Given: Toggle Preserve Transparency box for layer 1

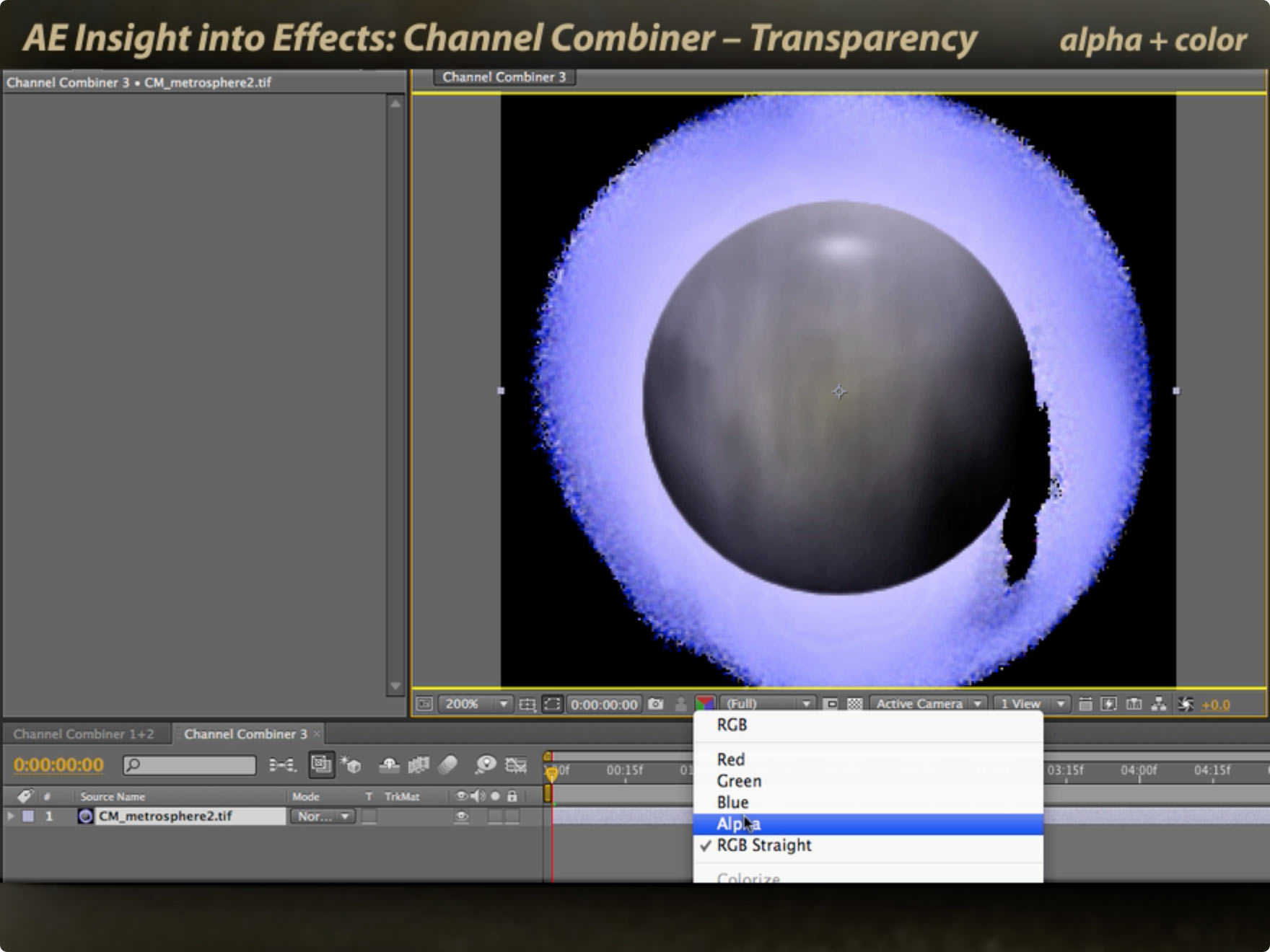Looking at the screenshot, I should coord(369,816).
